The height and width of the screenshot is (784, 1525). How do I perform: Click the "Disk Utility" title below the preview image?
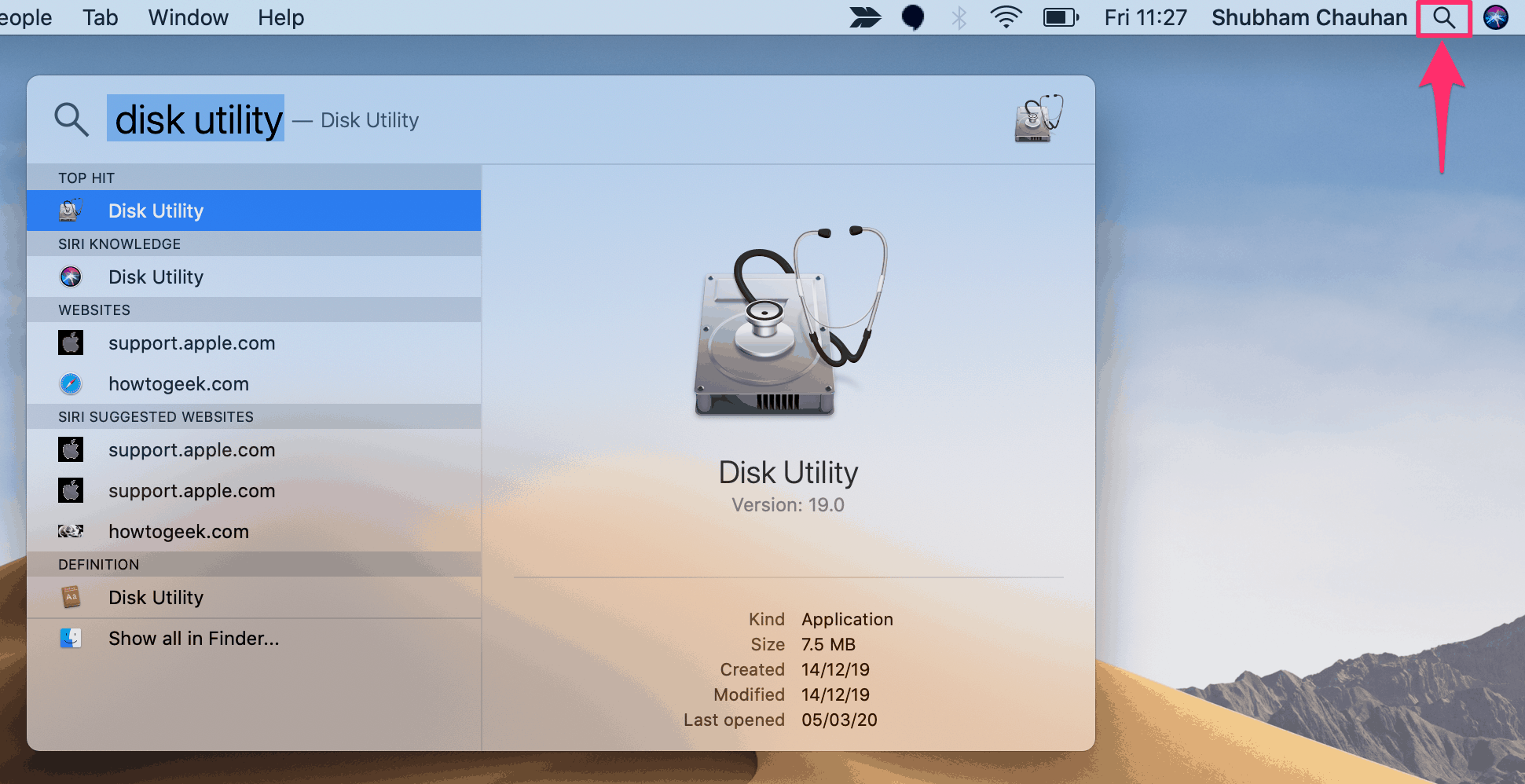click(788, 472)
